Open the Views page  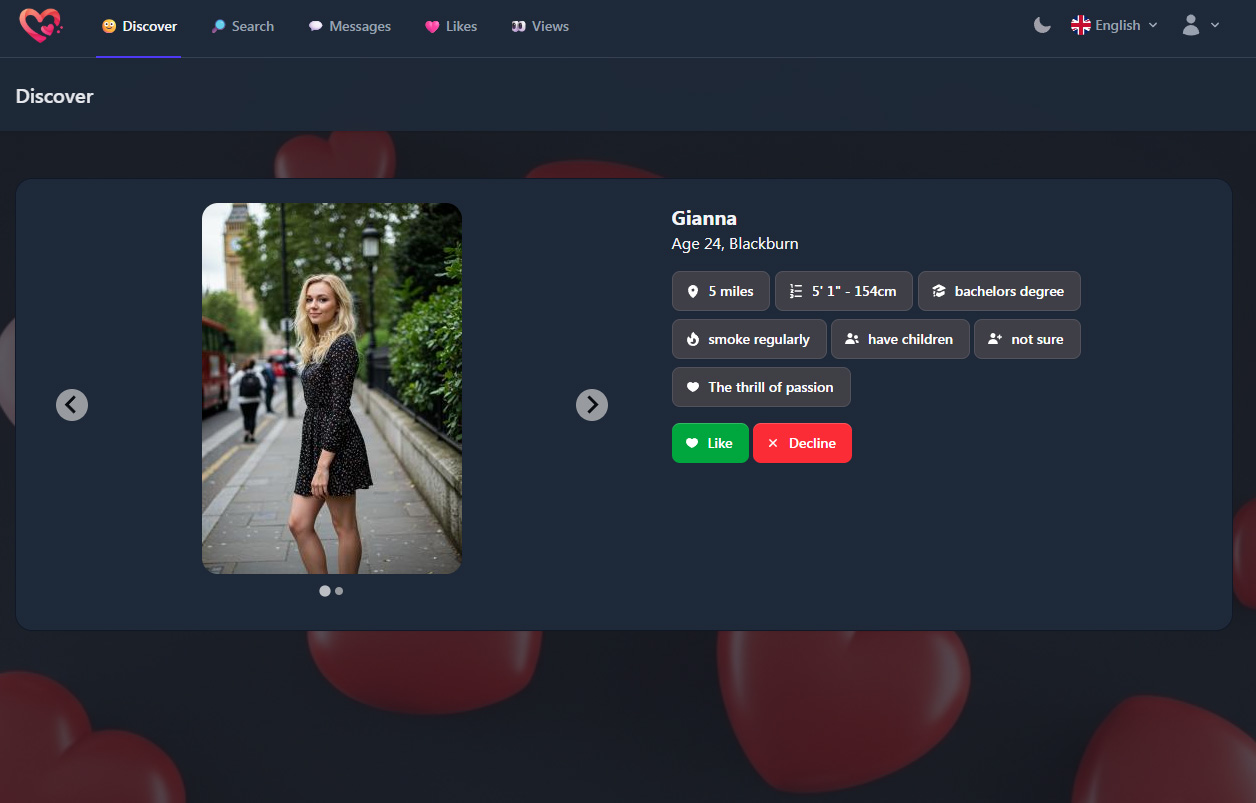[540, 27]
